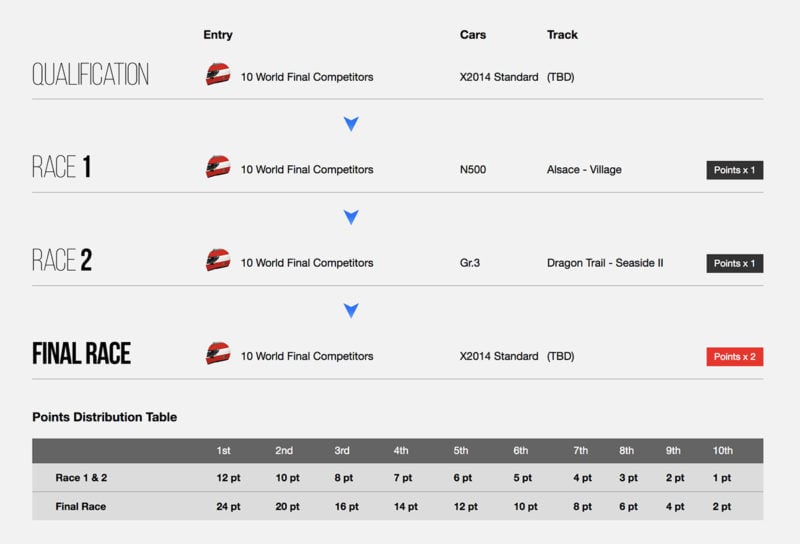Click blue arrow above Final Race section
The width and height of the screenshot is (800, 544).
pos(351,310)
